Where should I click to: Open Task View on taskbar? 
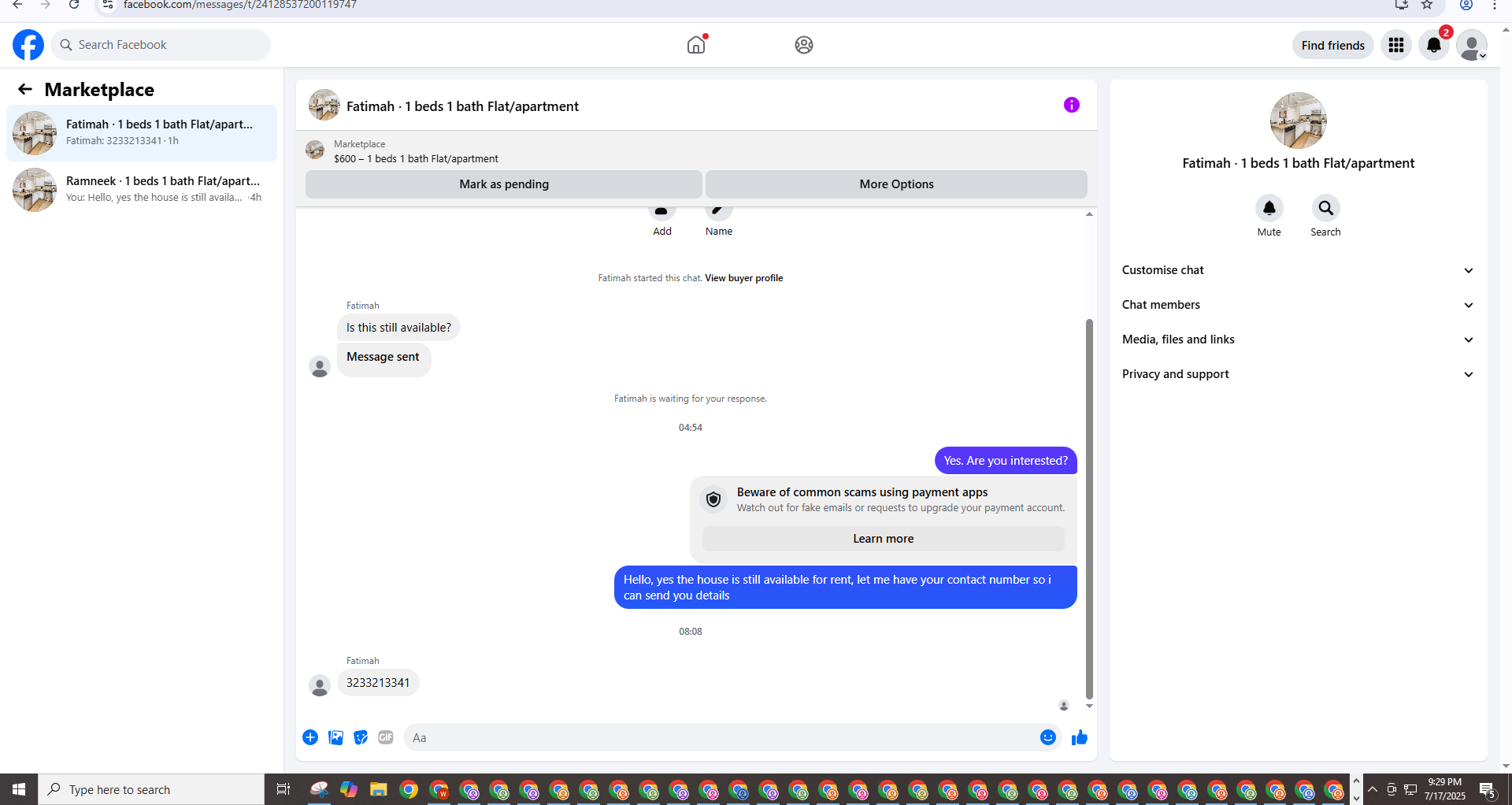(x=283, y=789)
